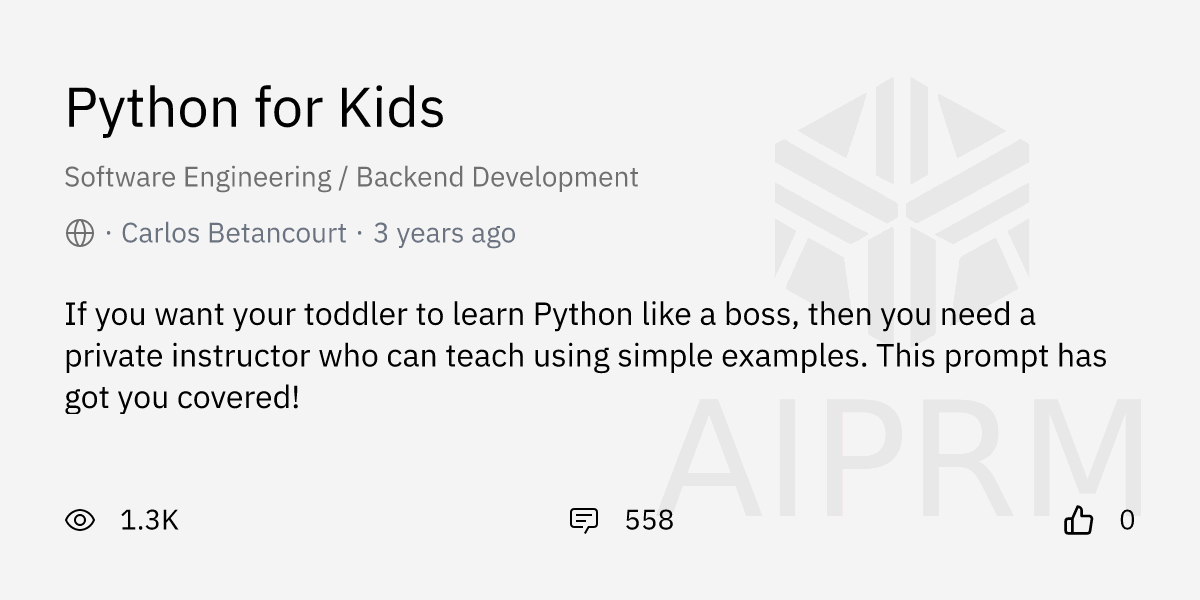Click the eye icon beside 1.3K
This screenshot has height=600, width=1200.
[x=83, y=520]
